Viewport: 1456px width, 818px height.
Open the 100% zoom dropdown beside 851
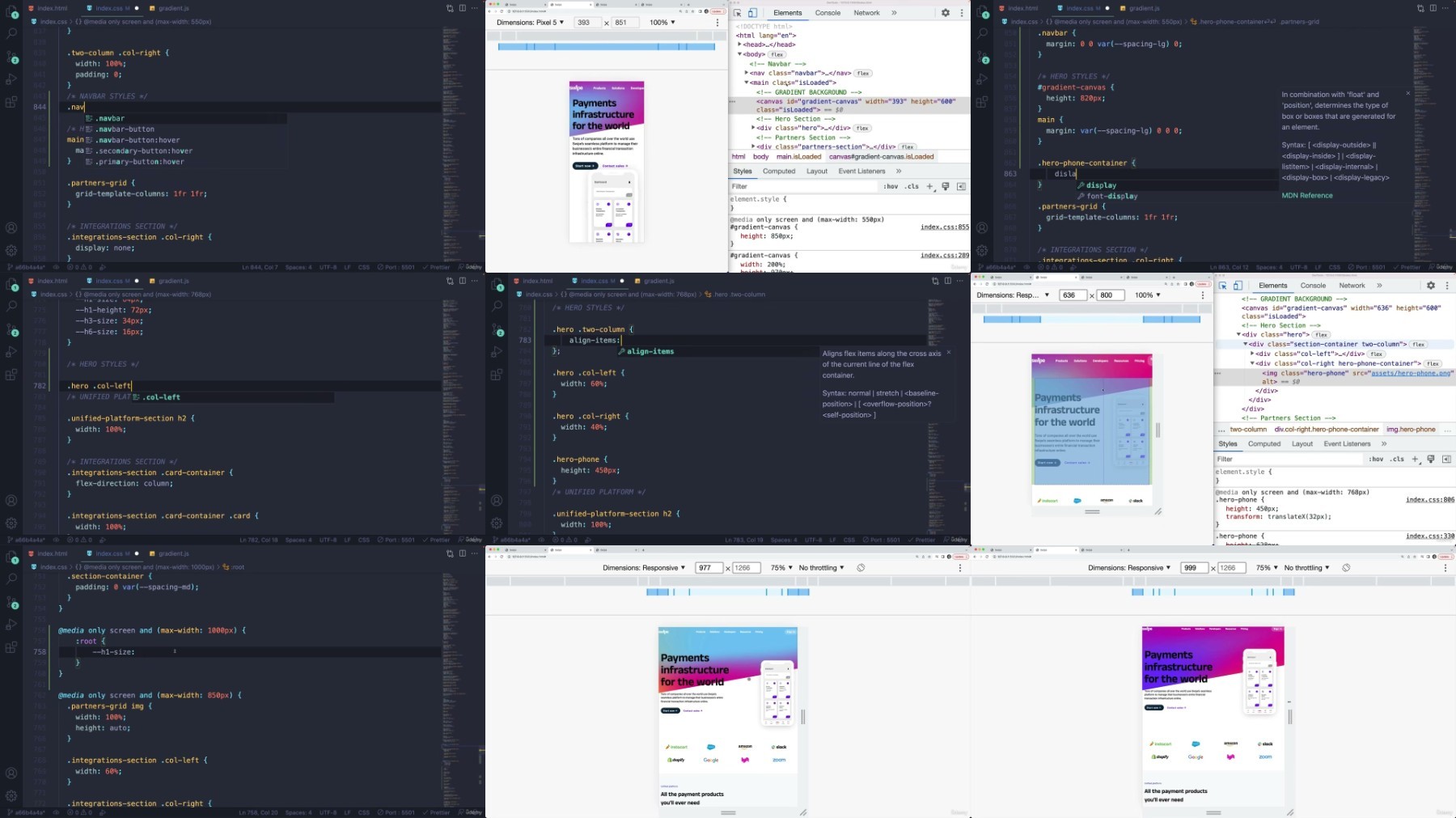662,23
